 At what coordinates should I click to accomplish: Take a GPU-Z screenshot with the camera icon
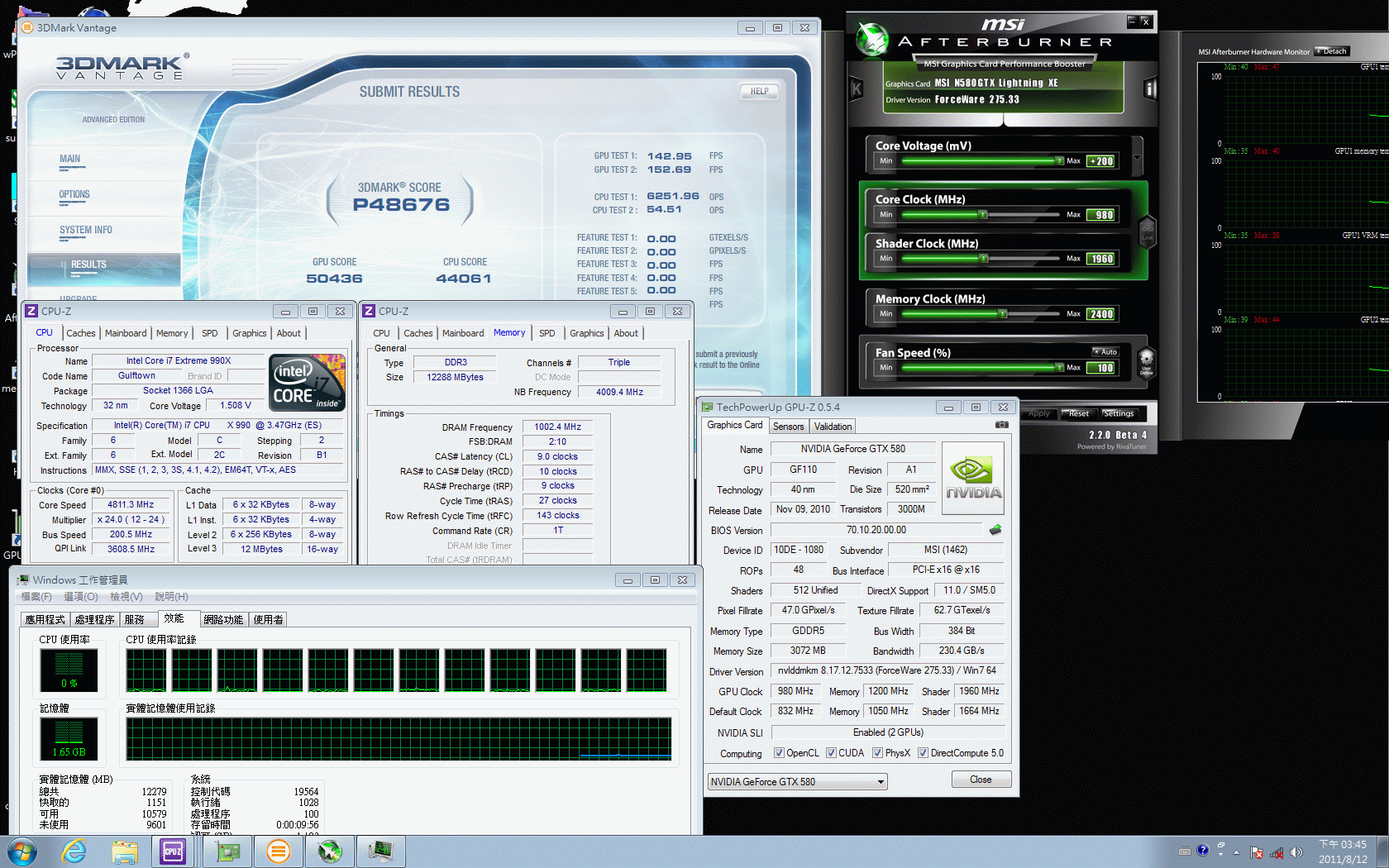1002,425
